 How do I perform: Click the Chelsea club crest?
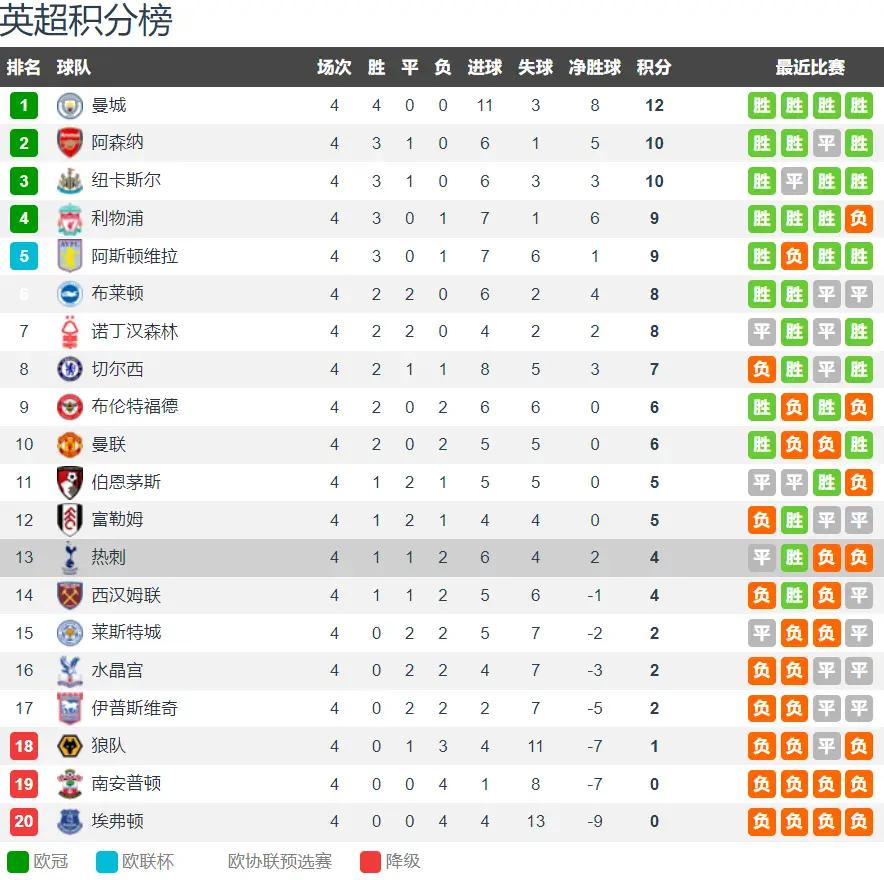coord(70,369)
